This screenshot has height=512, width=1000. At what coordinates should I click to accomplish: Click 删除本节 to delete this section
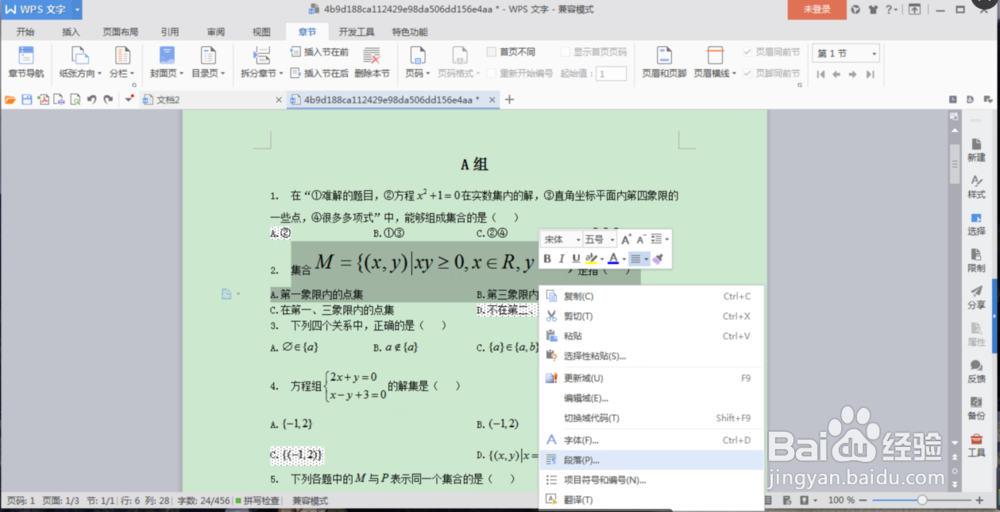371,62
